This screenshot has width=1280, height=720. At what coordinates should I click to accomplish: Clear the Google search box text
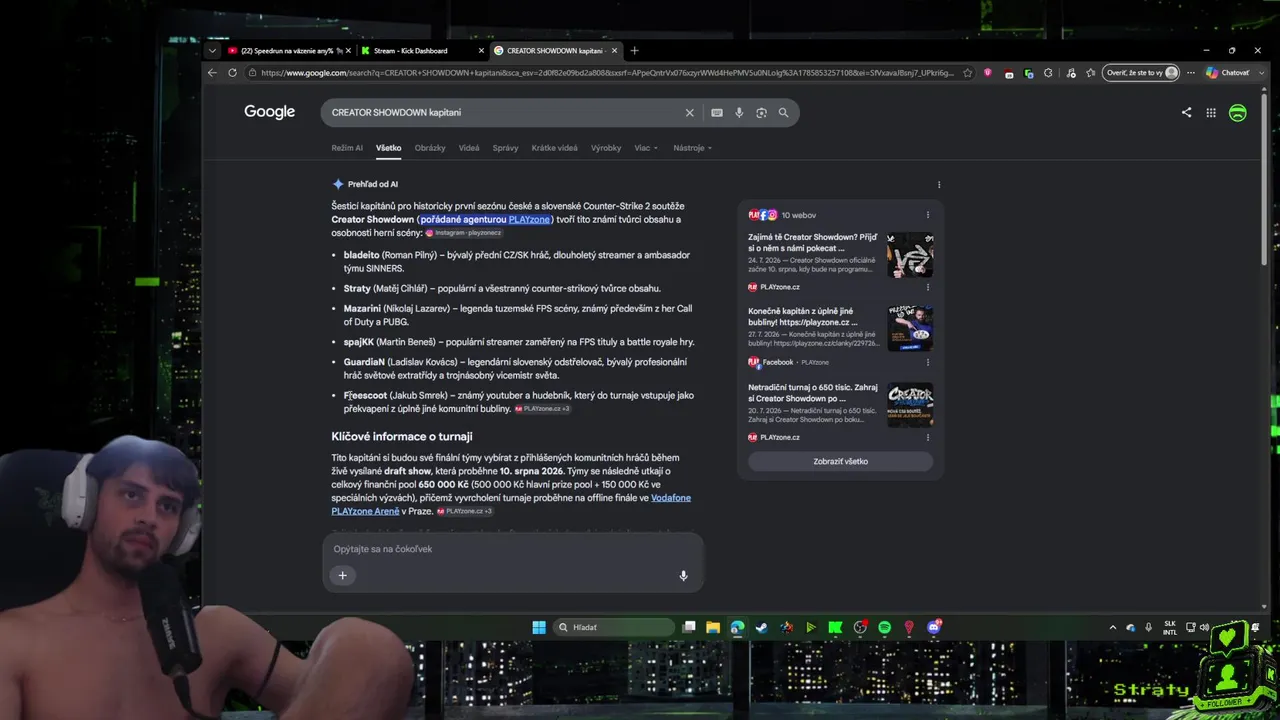point(689,113)
